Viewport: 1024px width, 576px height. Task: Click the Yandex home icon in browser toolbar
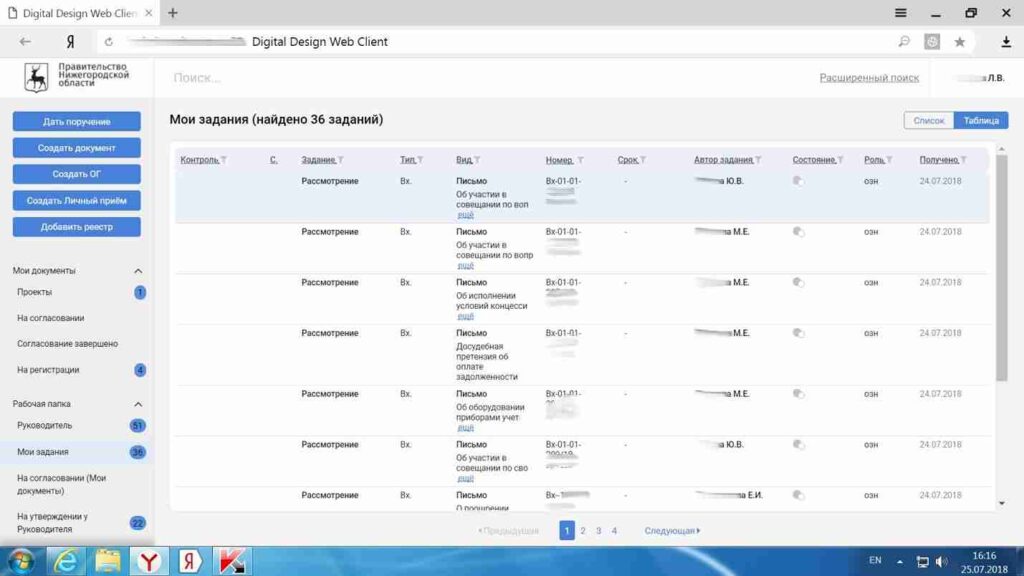(70, 42)
